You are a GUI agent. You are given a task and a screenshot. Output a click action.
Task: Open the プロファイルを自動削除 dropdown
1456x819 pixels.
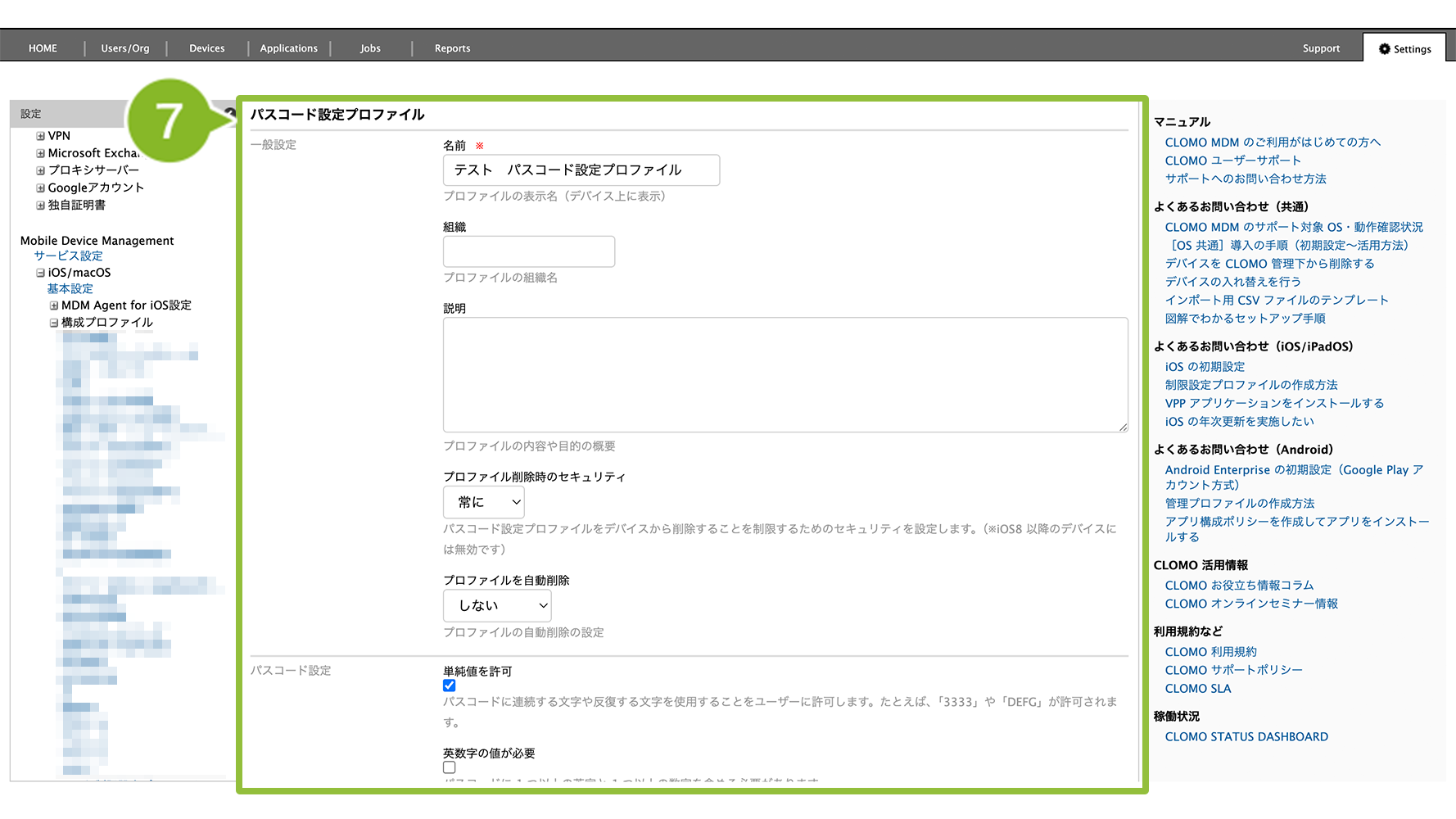496,606
